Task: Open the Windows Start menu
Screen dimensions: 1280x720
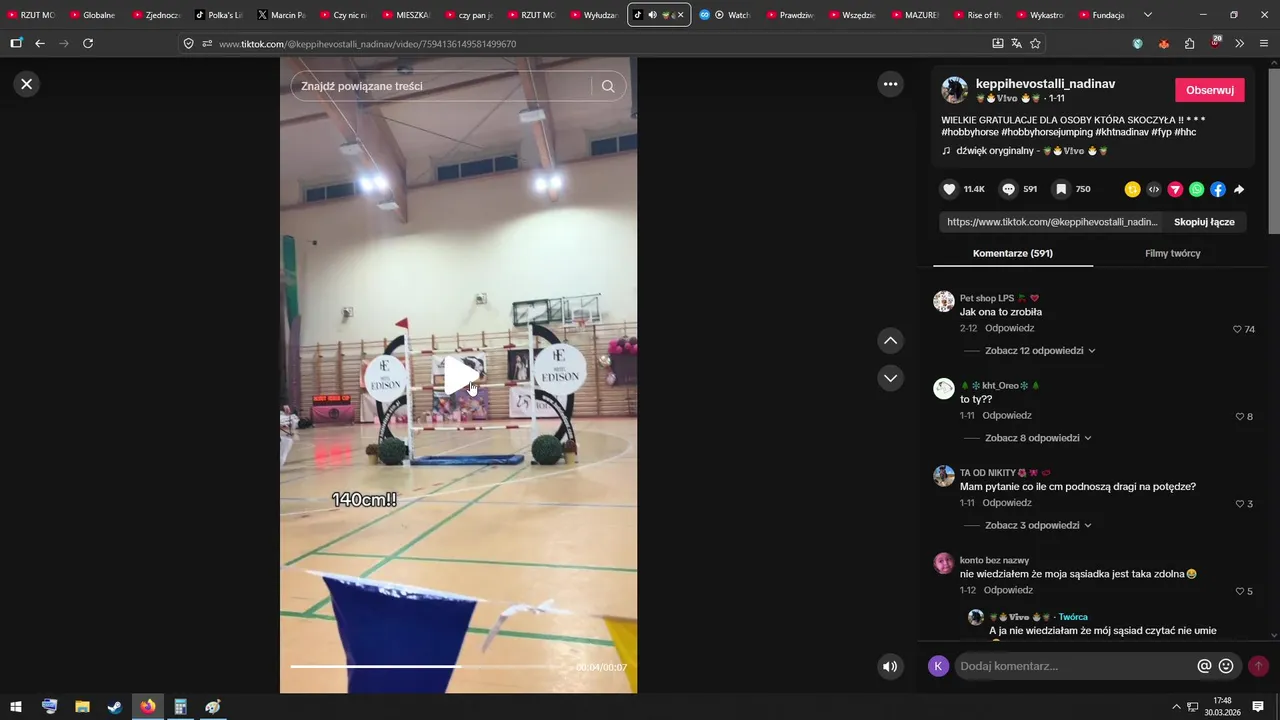Action: point(16,707)
